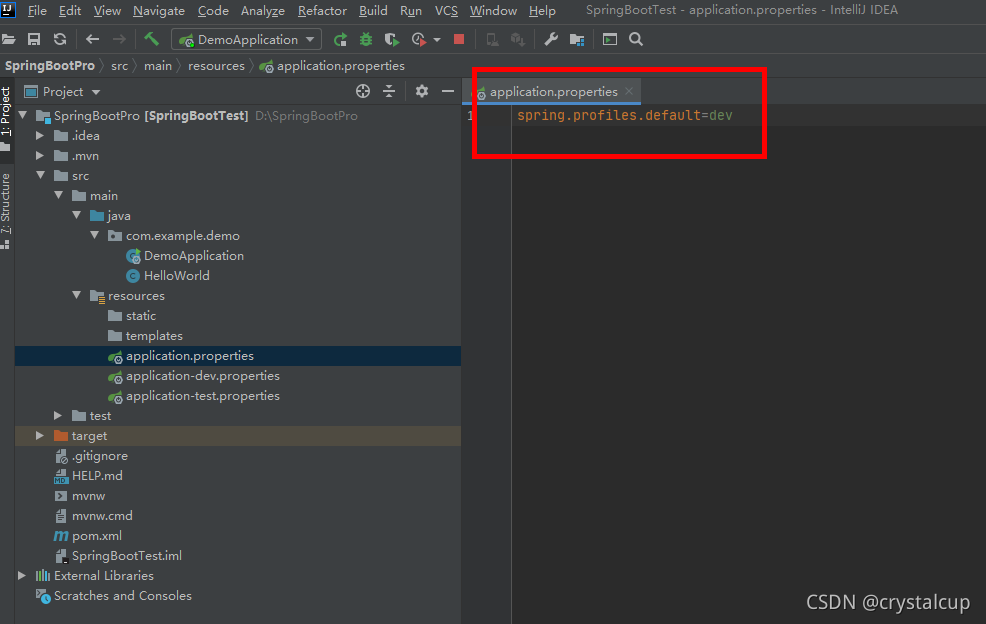The height and width of the screenshot is (624, 986).
Task: Open the VCS menu
Action: [x=446, y=11]
